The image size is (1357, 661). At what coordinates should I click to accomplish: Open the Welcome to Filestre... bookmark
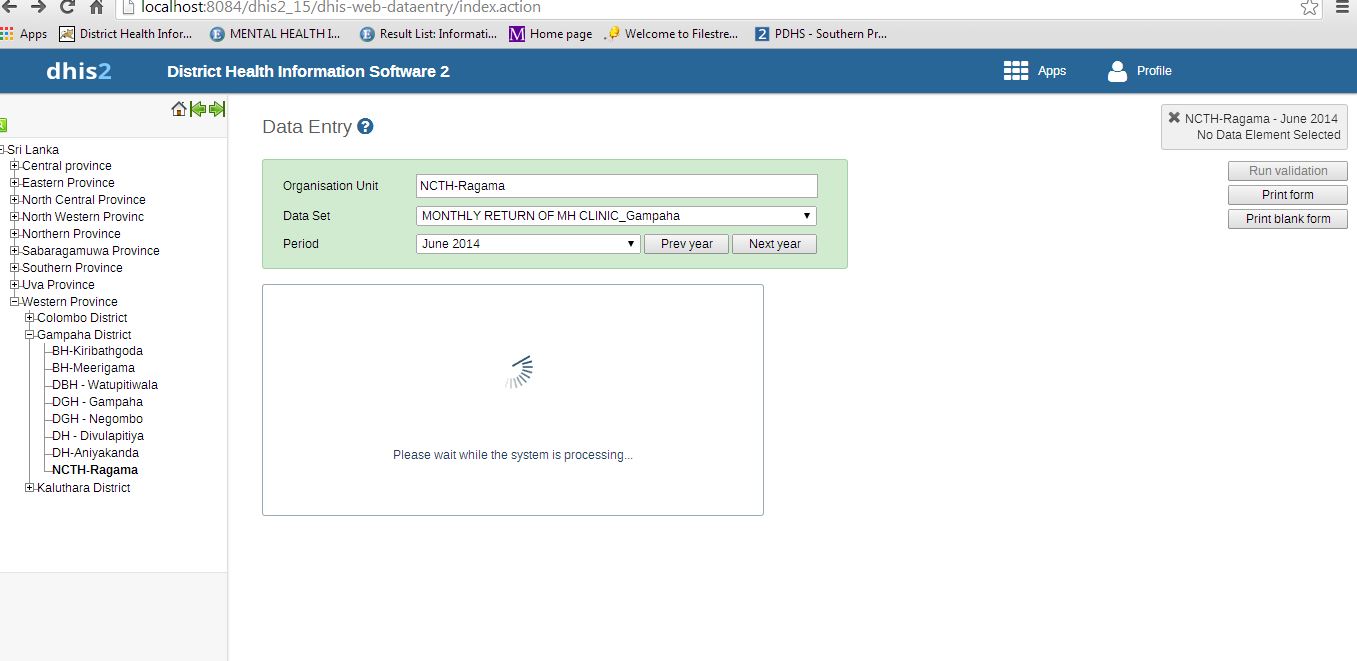(x=672, y=34)
